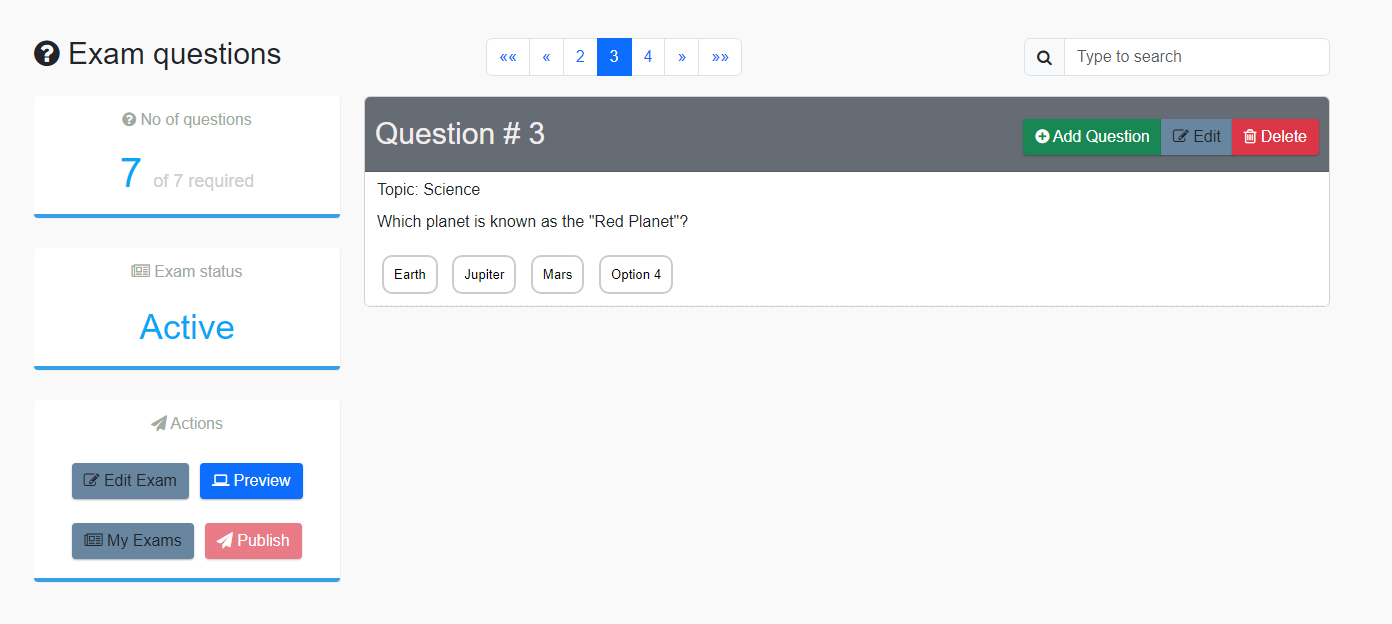Image resolution: width=1392 pixels, height=624 pixels.
Task: Jump to the first question page
Action: [x=508, y=57]
